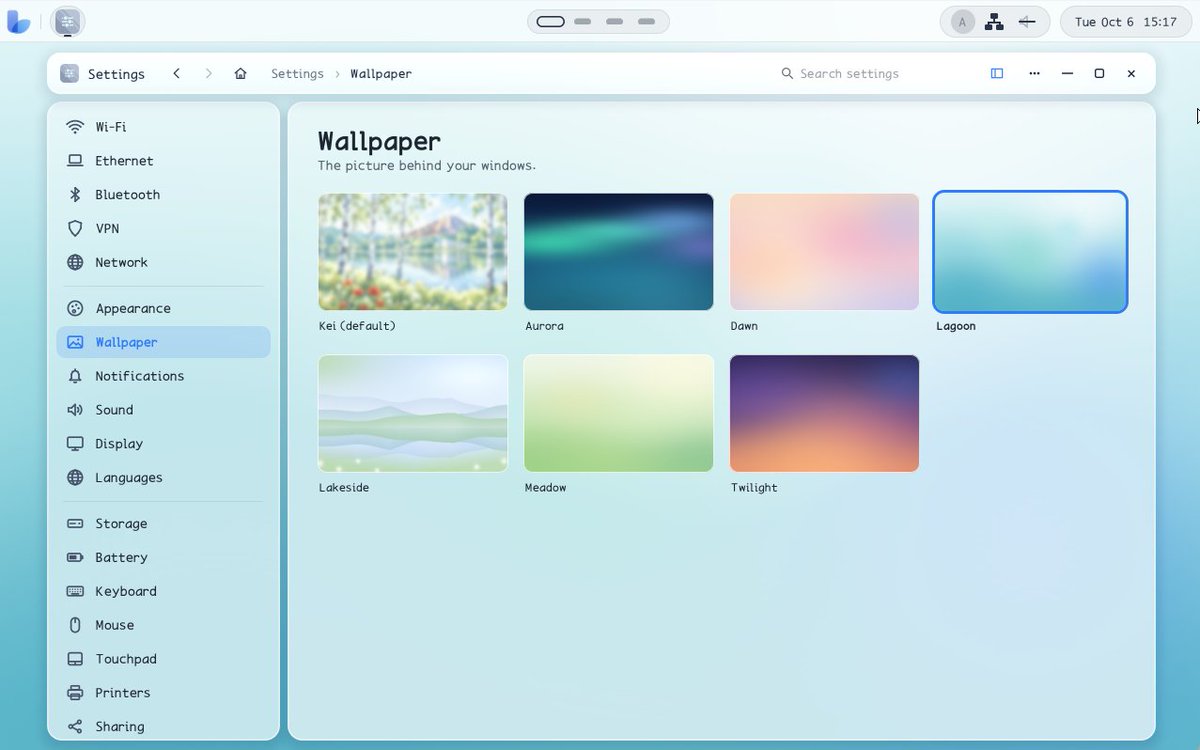Go forward with the right arrow
The height and width of the screenshot is (750, 1200).
point(208,74)
